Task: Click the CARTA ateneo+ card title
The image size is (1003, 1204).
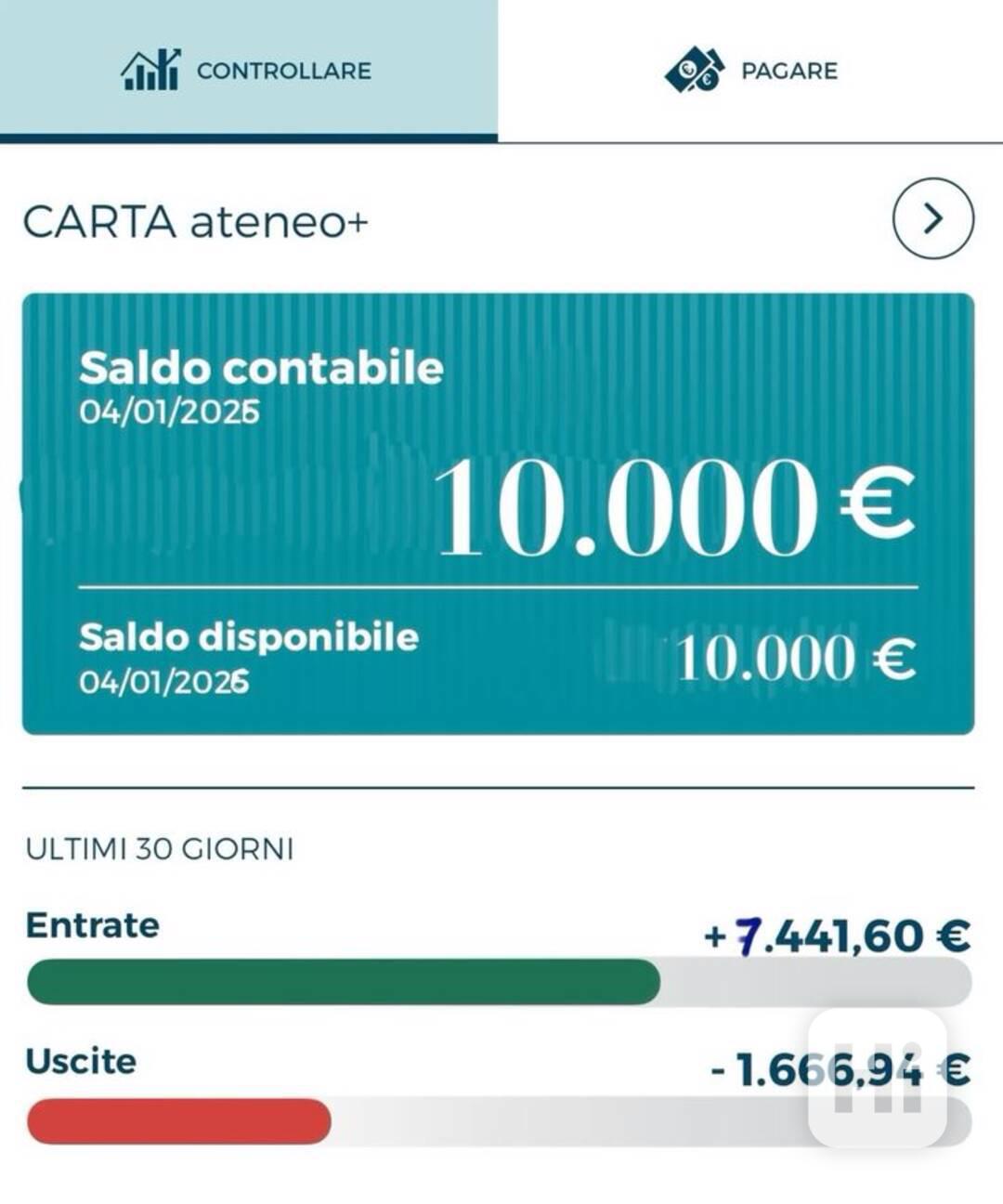Action: (x=195, y=223)
